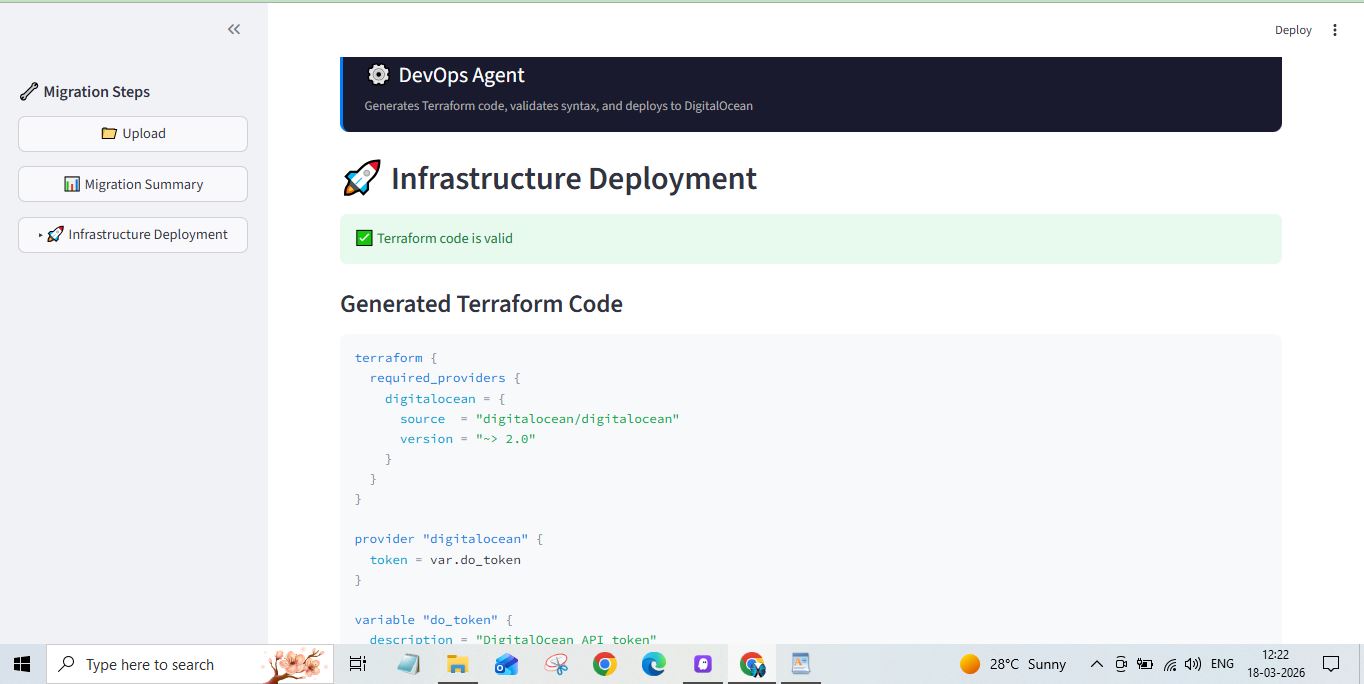Image resolution: width=1364 pixels, height=684 pixels.
Task: Open Wi-Fi network settings tray icon
Action: click(x=1169, y=664)
